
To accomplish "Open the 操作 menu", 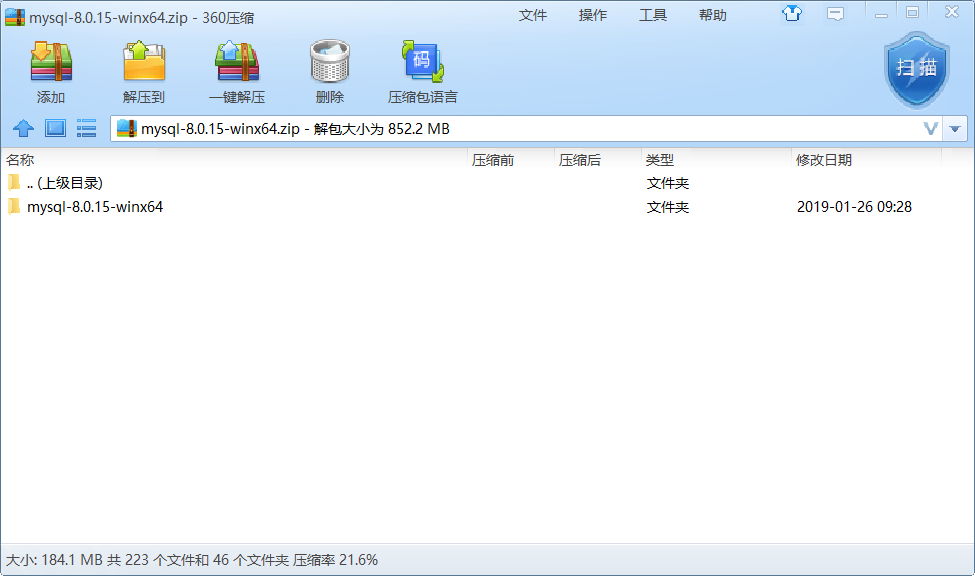I will pos(593,15).
